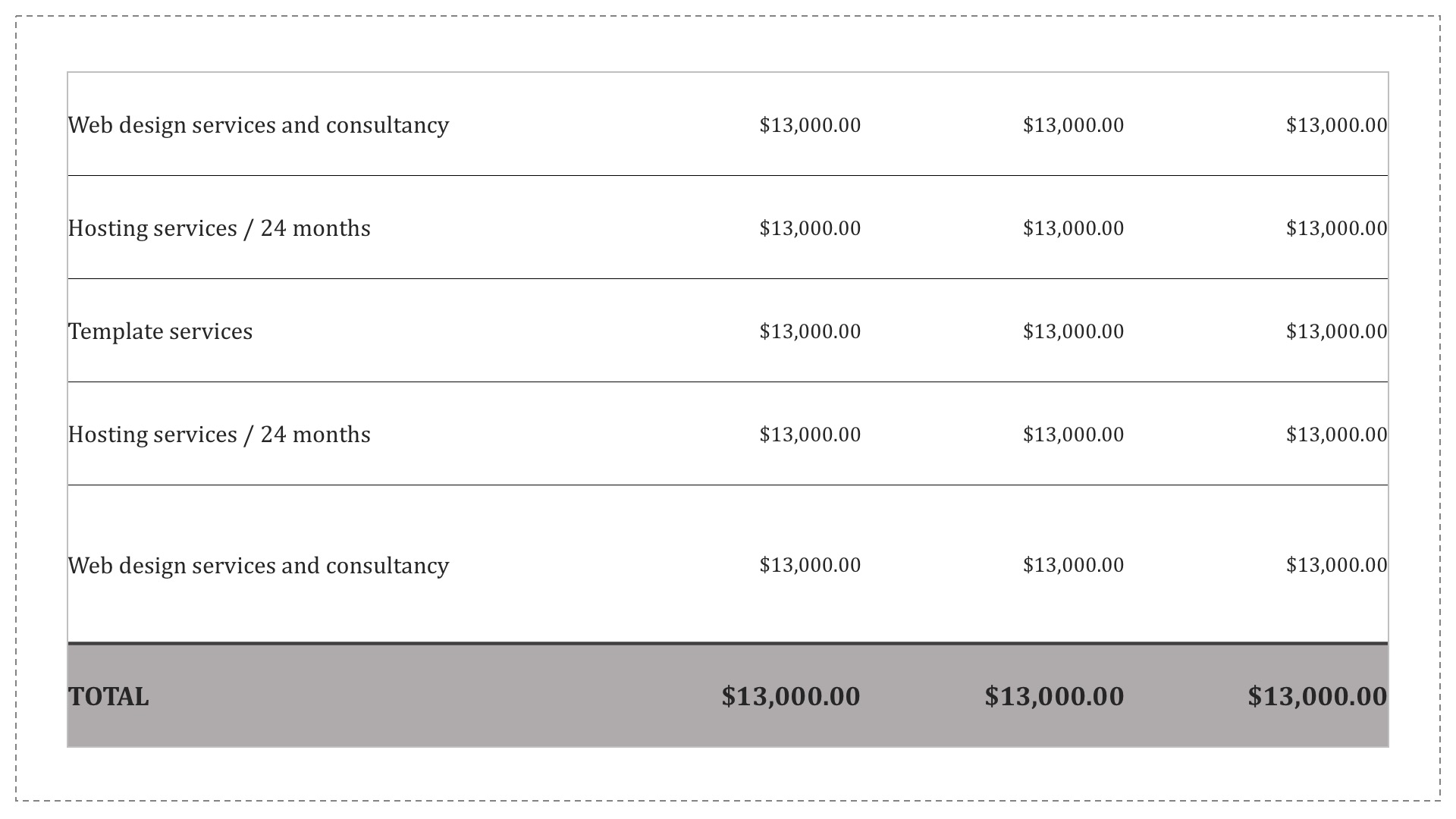This screenshot has height=819, width=1456.
Task: Click first amount in upper Hosting services row
Action: [x=810, y=228]
